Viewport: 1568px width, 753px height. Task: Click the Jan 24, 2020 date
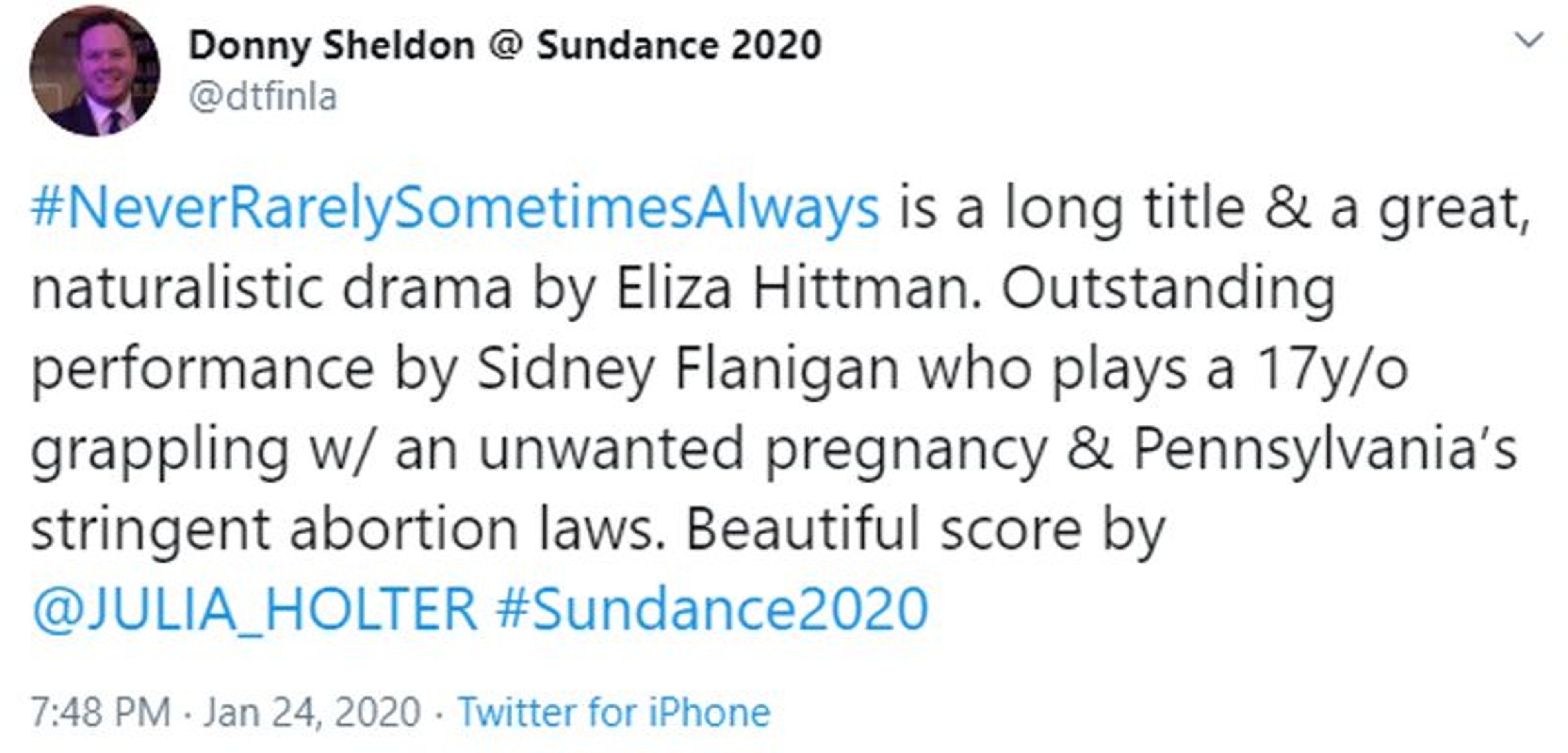tap(312, 712)
